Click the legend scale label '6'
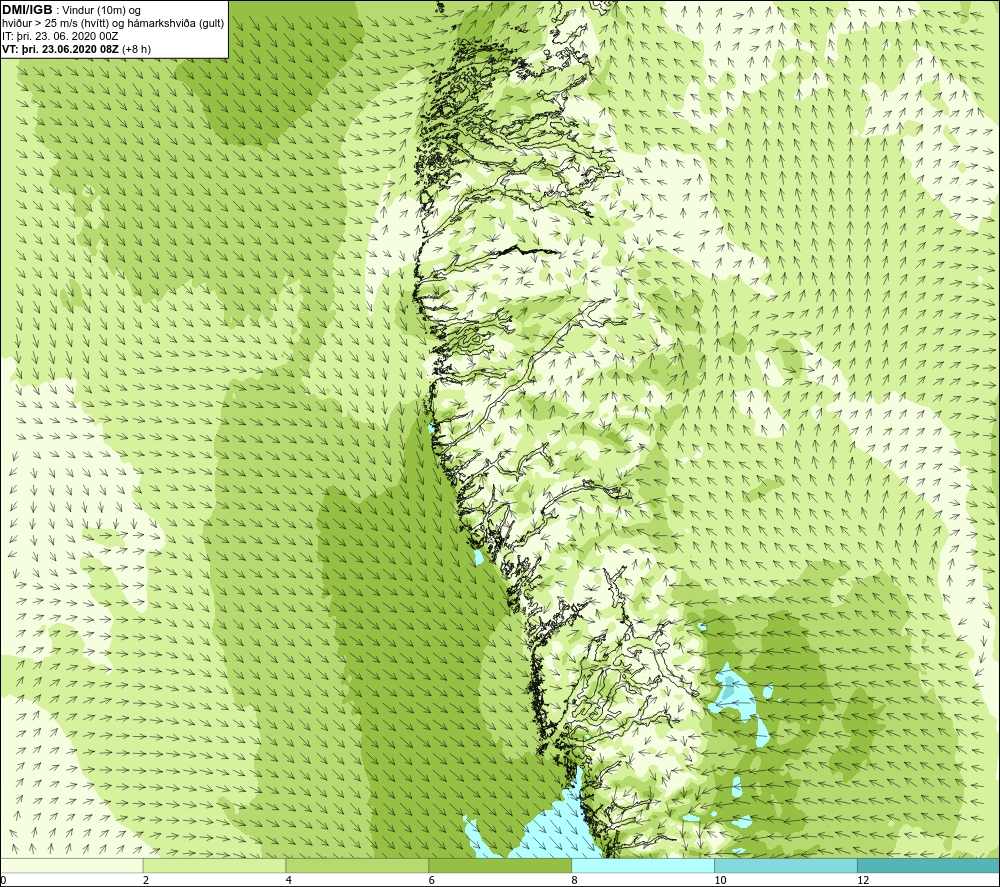The image size is (1000, 887). point(432,880)
